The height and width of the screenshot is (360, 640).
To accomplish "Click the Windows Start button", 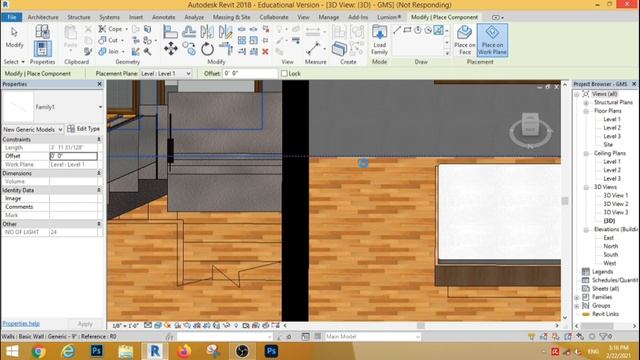I will (x=12, y=351).
